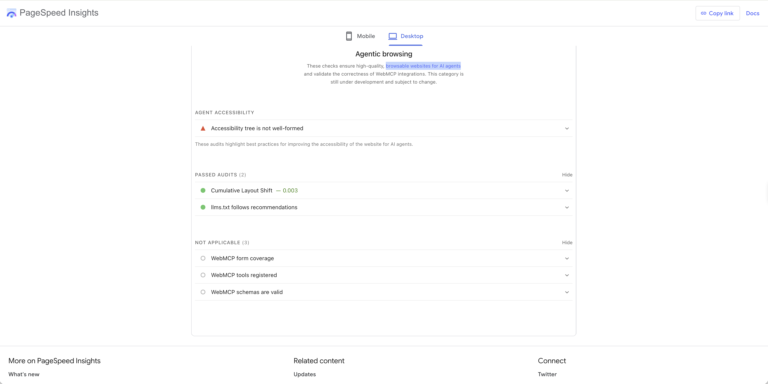Switch to the Desktop tab

coord(406,36)
